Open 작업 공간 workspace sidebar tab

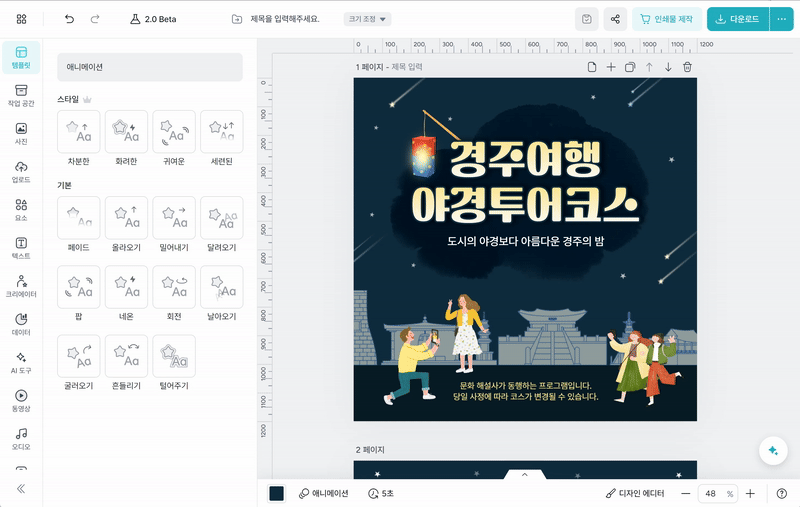coord(21,96)
